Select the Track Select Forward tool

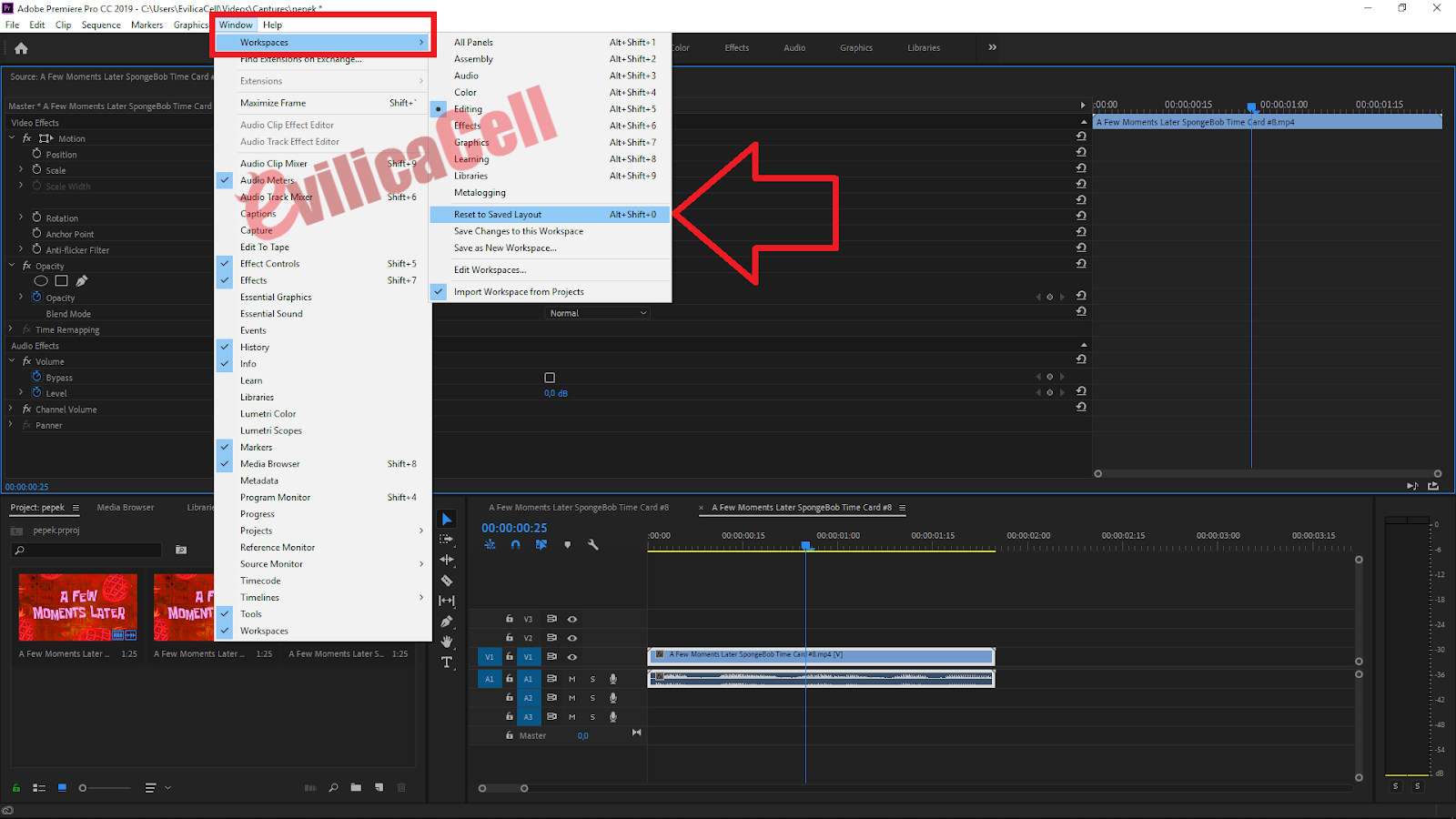pyautogui.click(x=447, y=539)
